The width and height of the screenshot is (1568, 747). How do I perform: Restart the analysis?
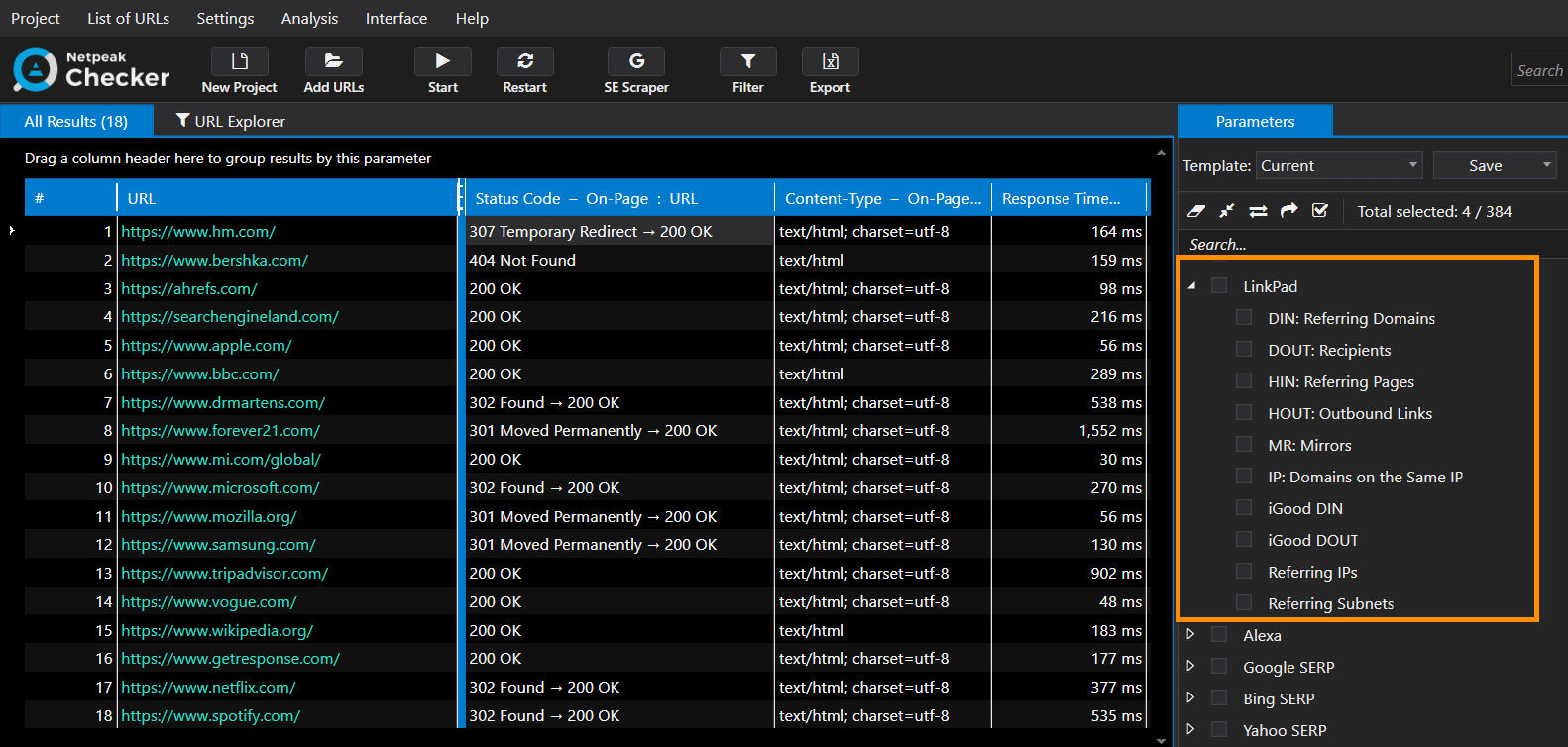pyautogui.click(x=525, y=71)
